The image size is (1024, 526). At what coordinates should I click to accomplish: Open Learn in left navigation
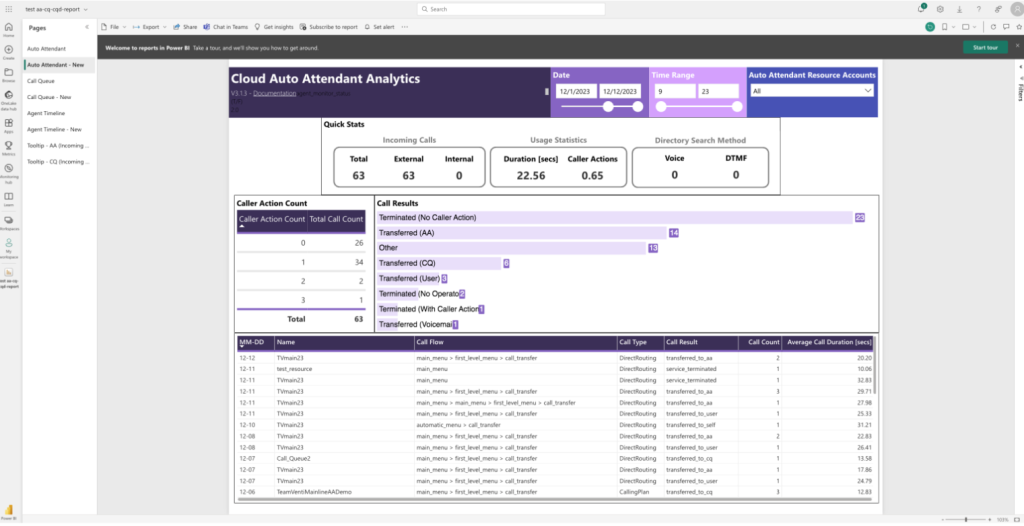coord(8,199)
